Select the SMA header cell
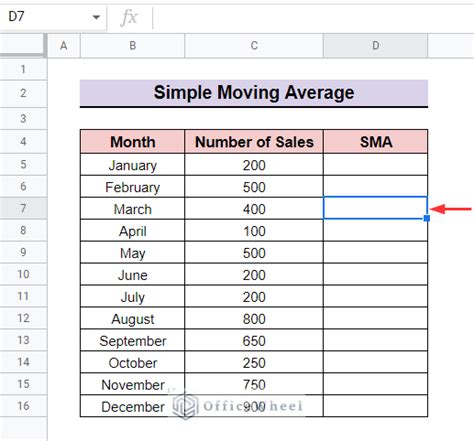Screen dimensions: 474x441 pos(375,142)
